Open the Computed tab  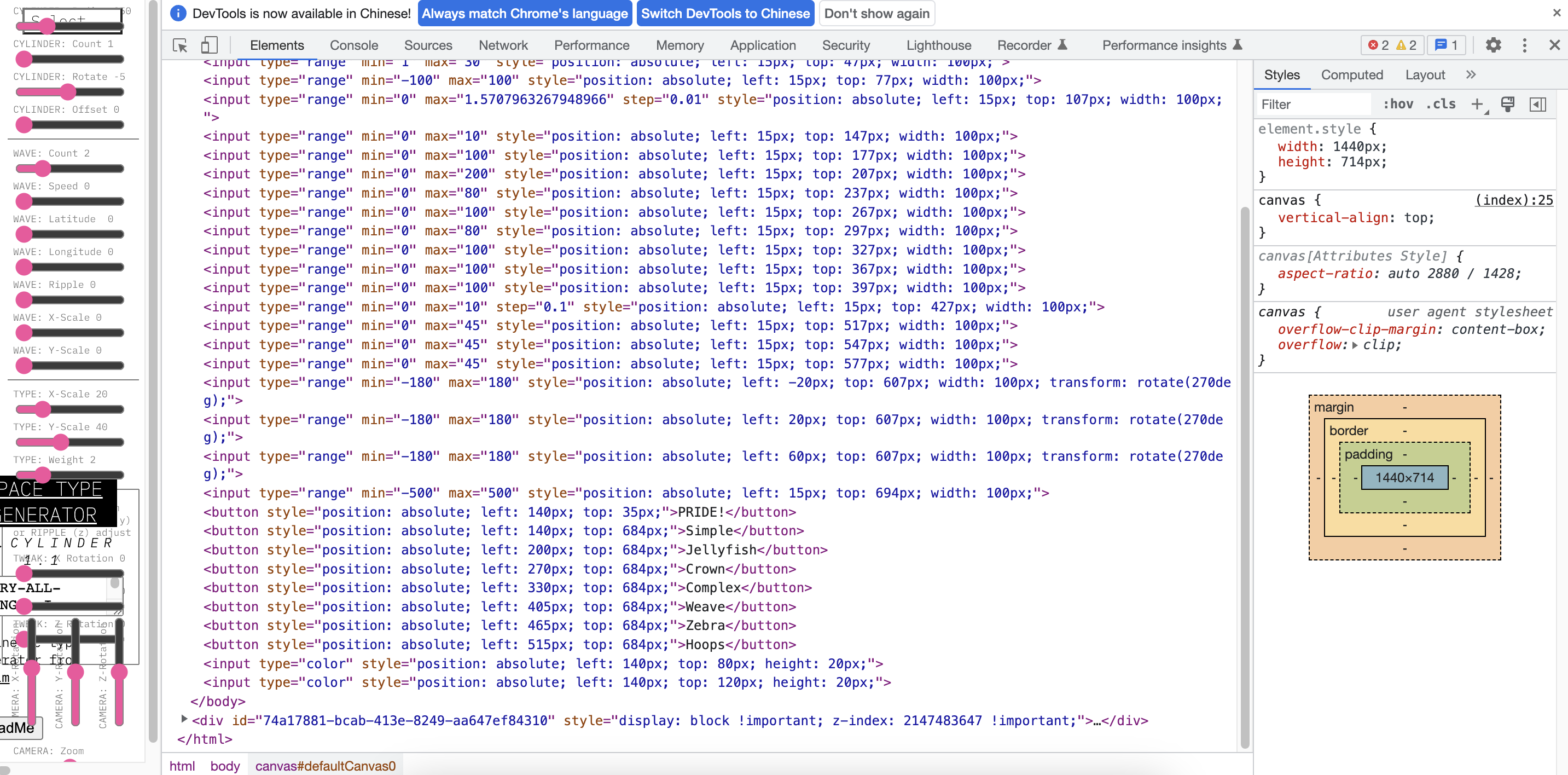[x=1351, y=74]
